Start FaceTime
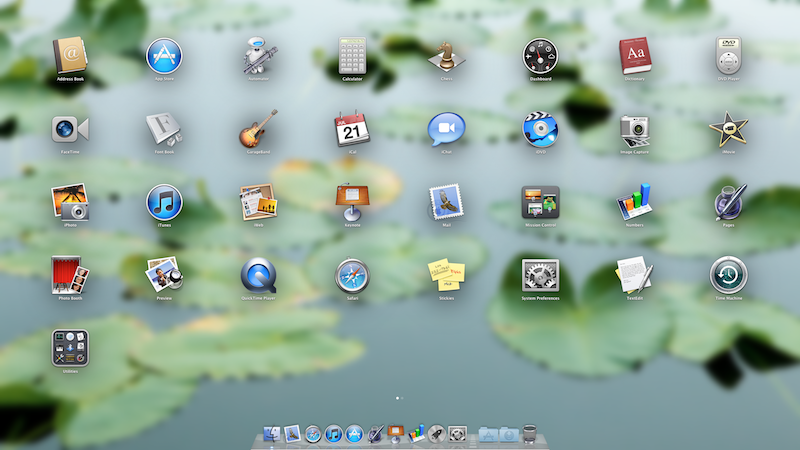800x450 pixels. point(70,129)
